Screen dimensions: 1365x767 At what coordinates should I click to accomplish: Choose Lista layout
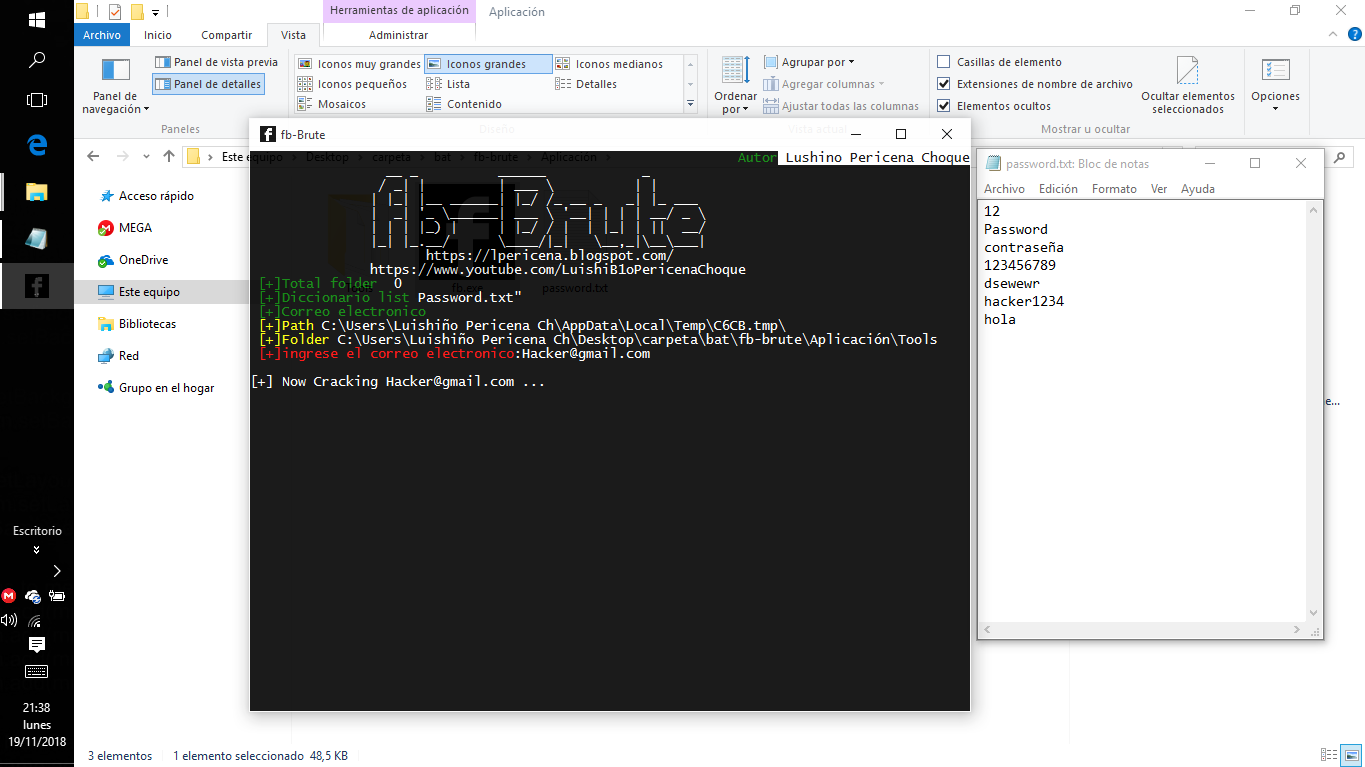448,84
